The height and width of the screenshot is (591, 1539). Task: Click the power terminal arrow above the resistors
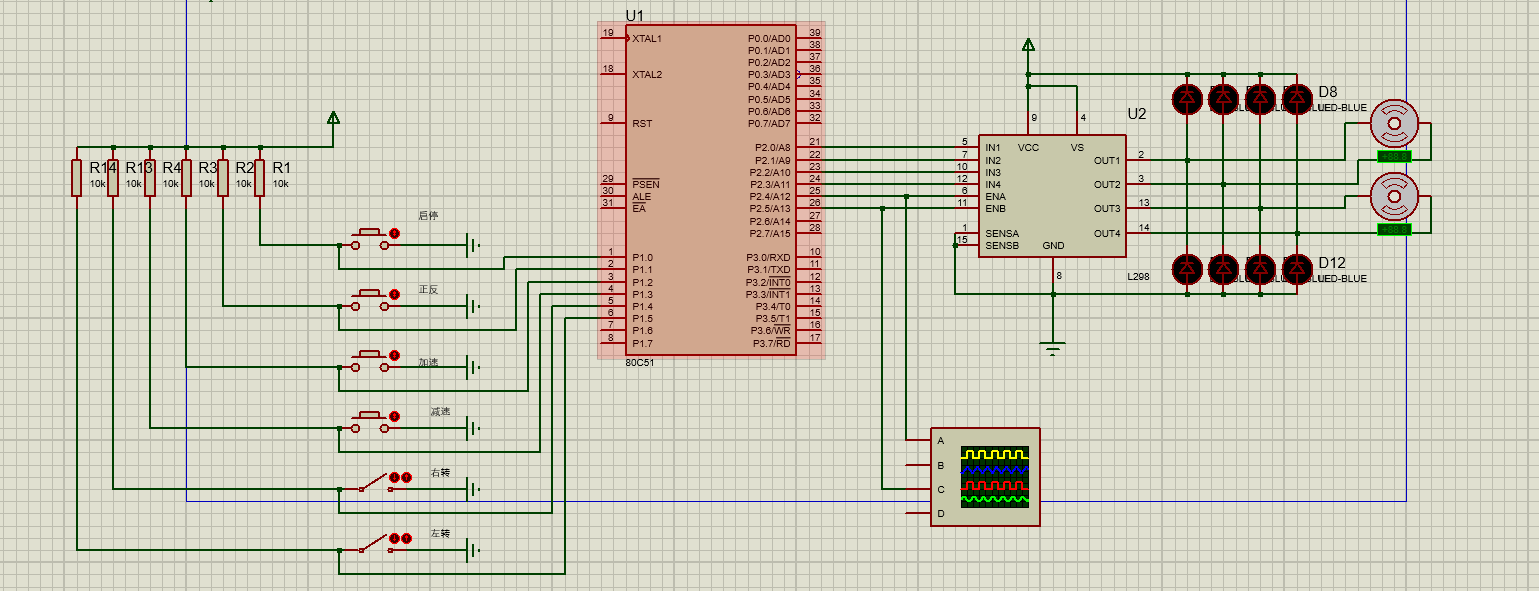tap(333, 118)
